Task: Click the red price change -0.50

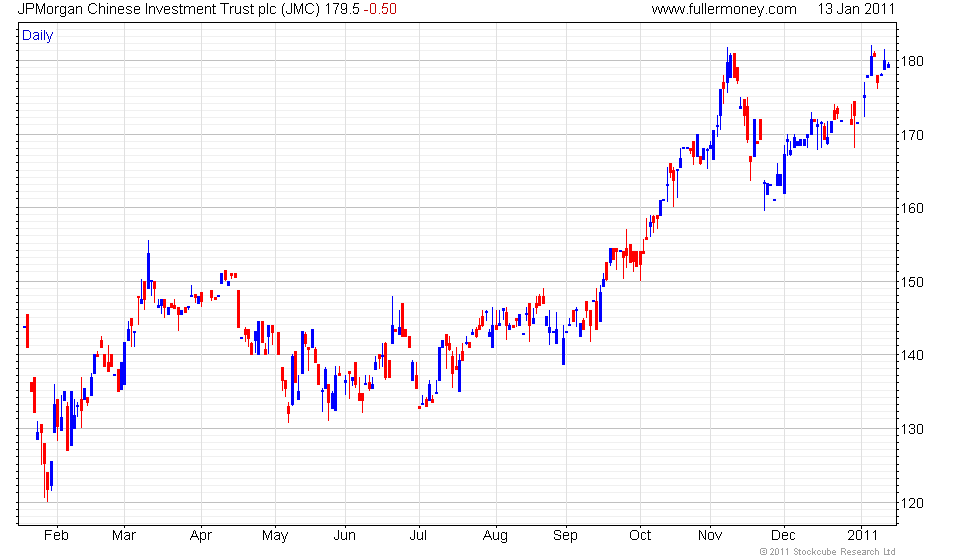Action: tap(380, 9)
